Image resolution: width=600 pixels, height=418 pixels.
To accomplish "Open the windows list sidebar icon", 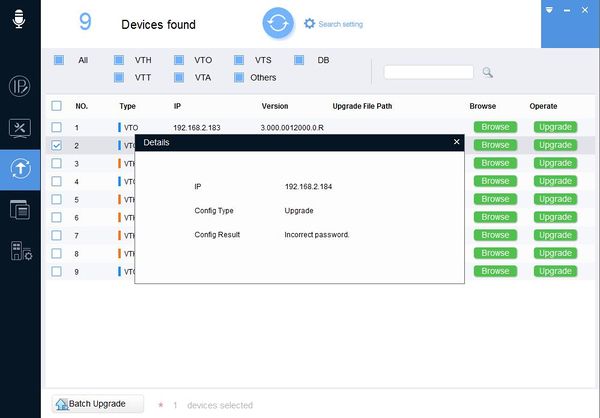I will [20, 210].
